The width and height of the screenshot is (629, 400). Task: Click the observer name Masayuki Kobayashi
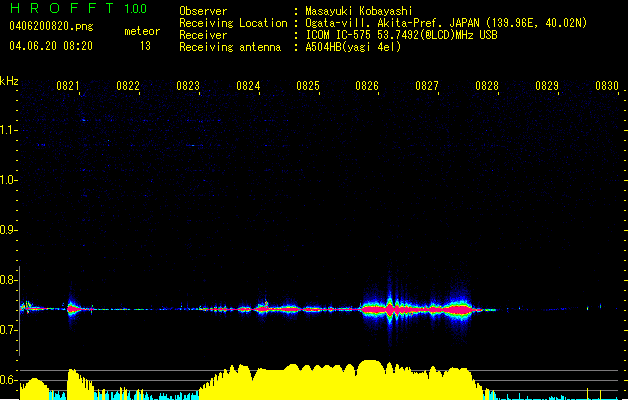coord(359,11)
